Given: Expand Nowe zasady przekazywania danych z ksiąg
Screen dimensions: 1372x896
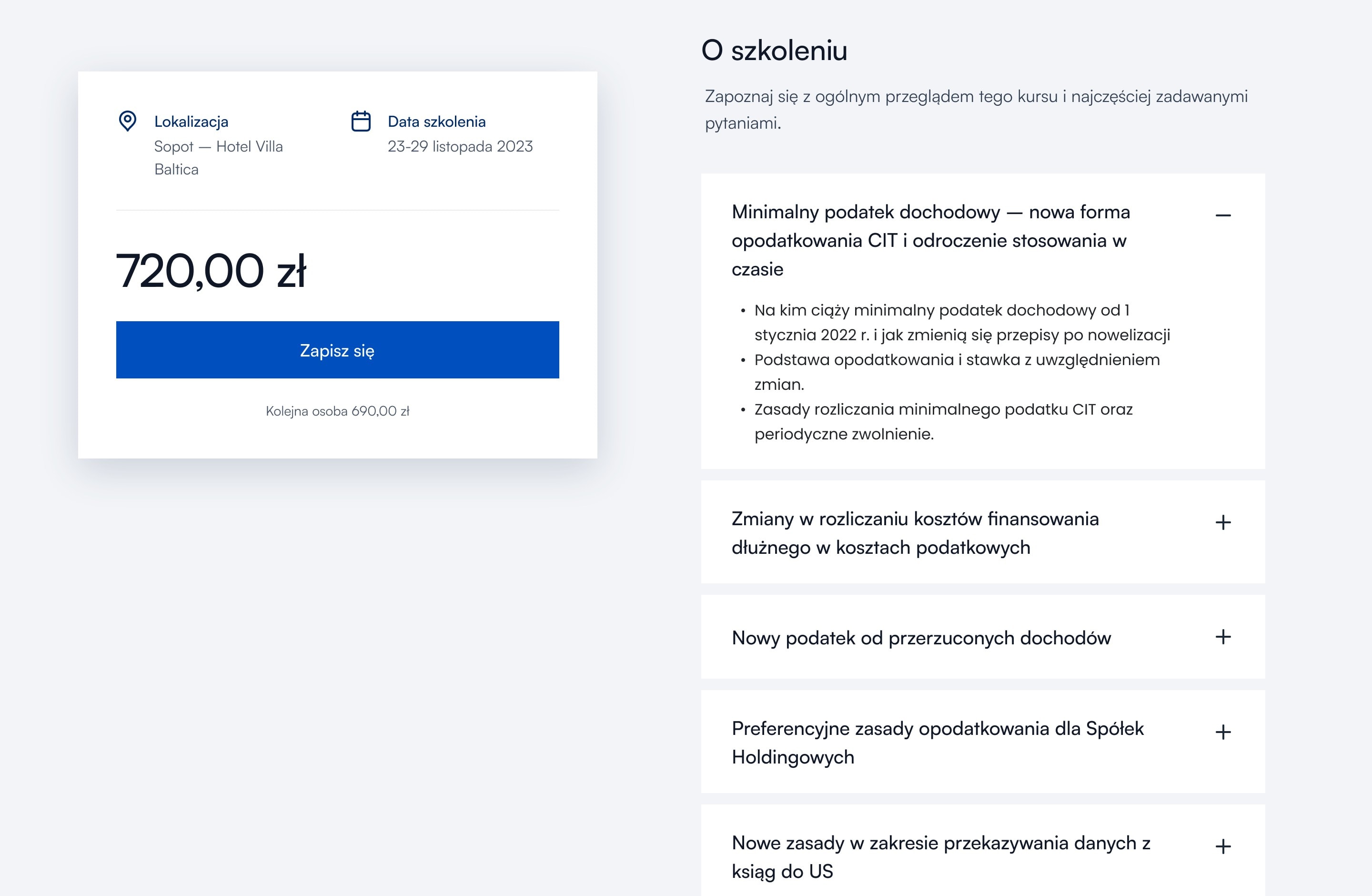Looking at the screenshot, I should tap(1223, 846).
